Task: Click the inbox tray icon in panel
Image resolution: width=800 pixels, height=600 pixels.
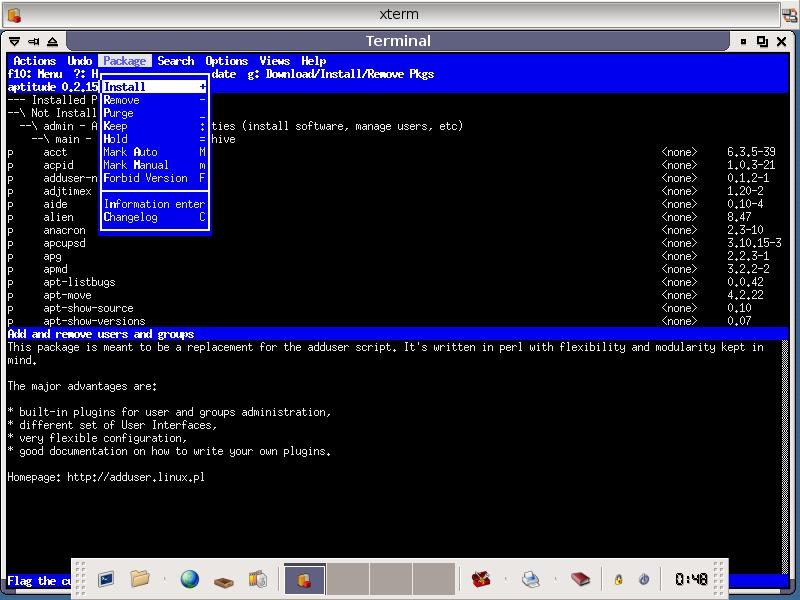Action: coord(224,580)
